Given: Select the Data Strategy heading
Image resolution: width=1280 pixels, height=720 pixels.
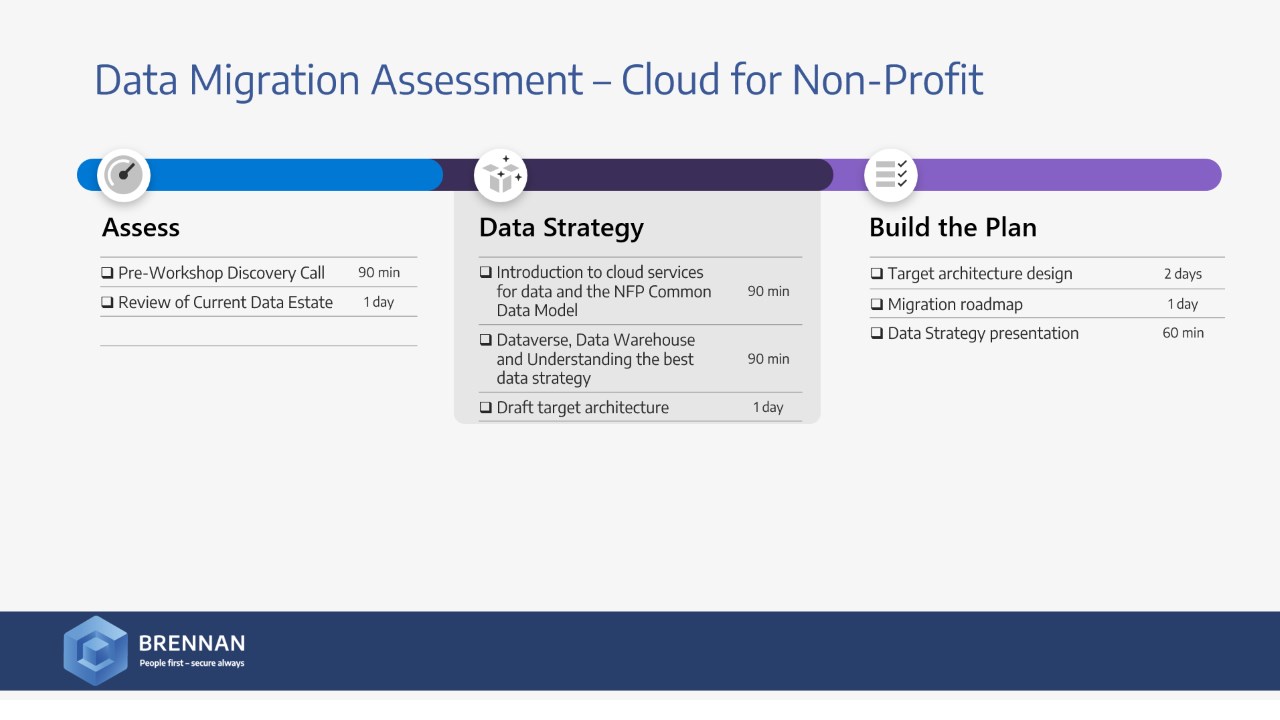Looking at the screenshot, I should click(x=561, y=227).
